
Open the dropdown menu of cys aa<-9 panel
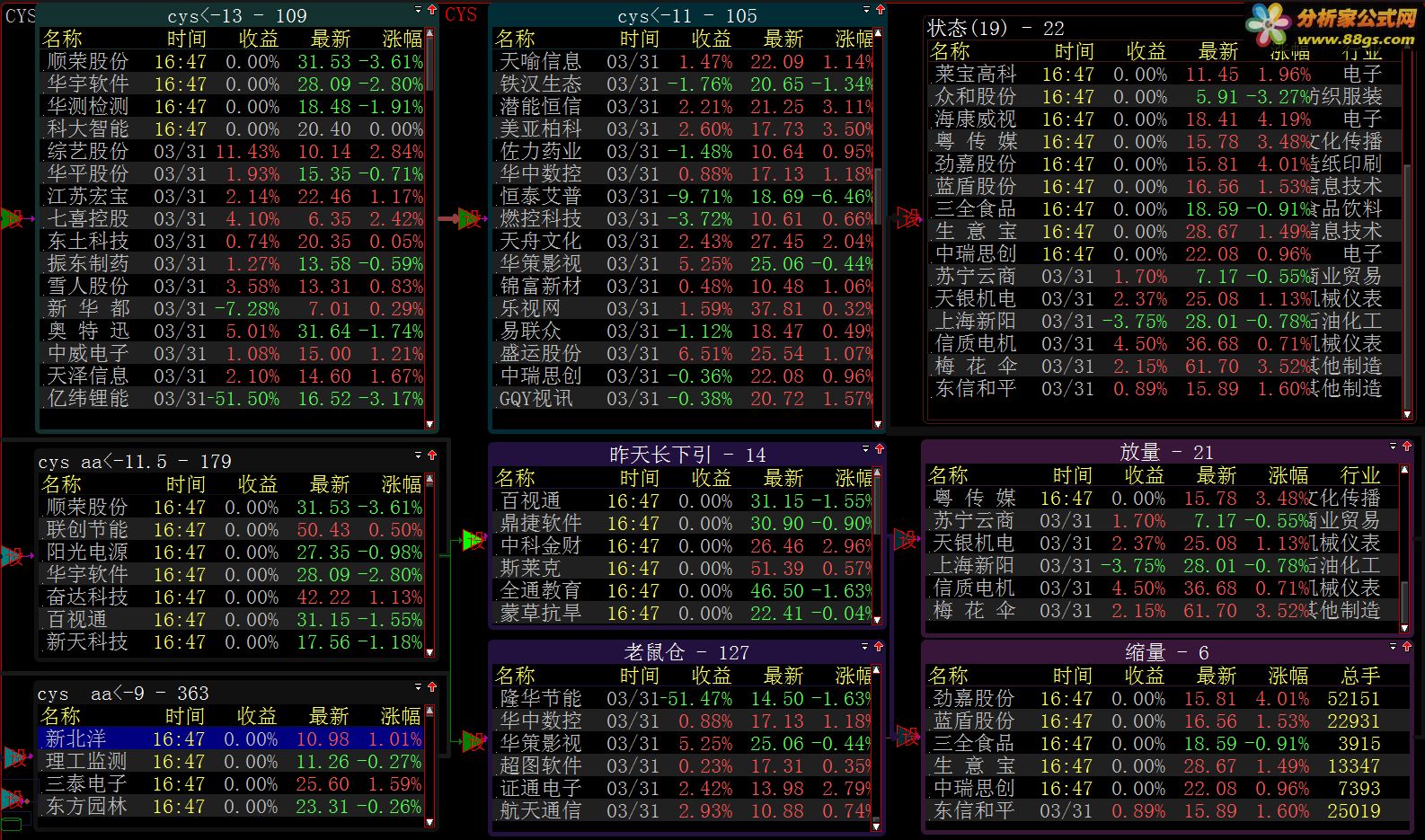(x=419, y=687)
